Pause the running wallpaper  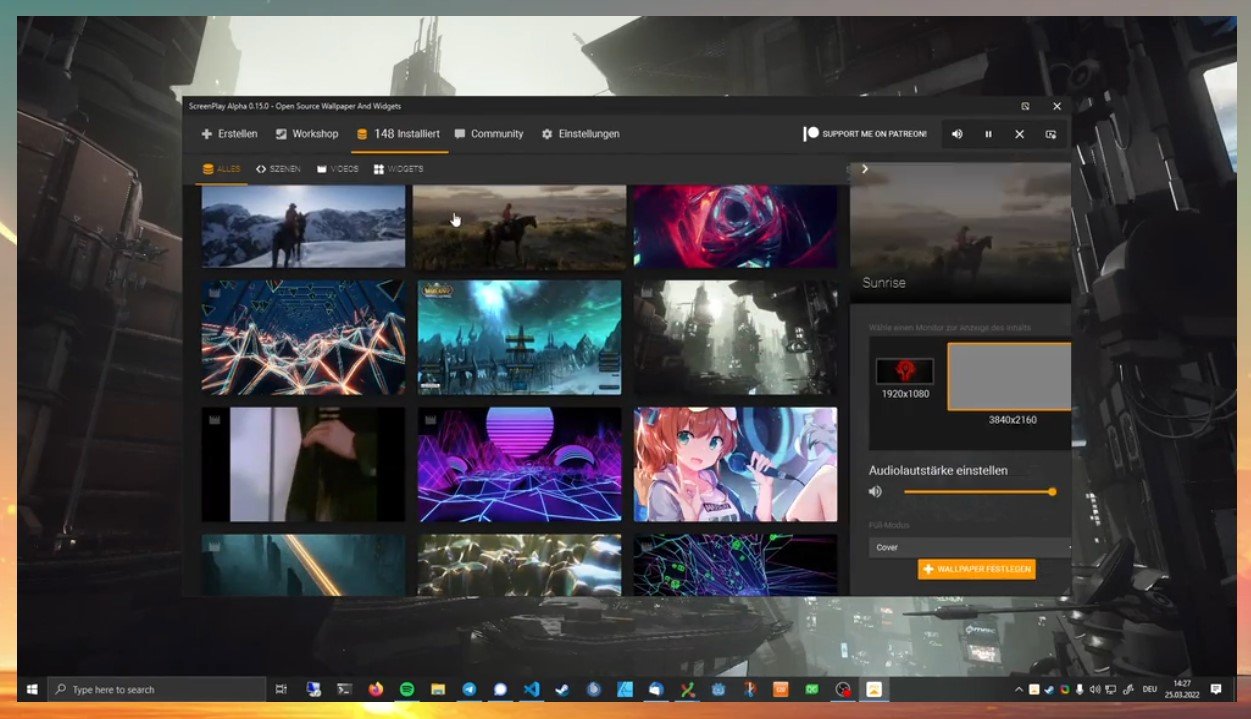pos(988,134)
